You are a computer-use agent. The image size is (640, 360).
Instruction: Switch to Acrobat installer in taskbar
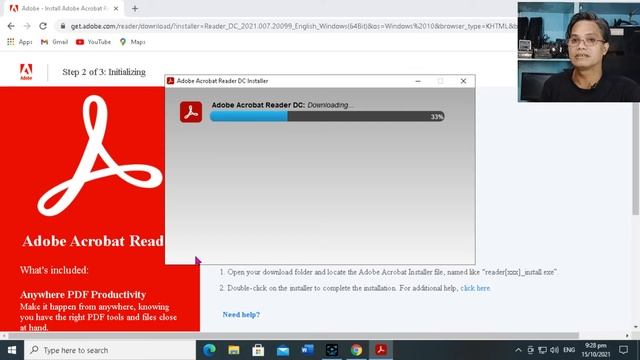[x=381, y=350]
